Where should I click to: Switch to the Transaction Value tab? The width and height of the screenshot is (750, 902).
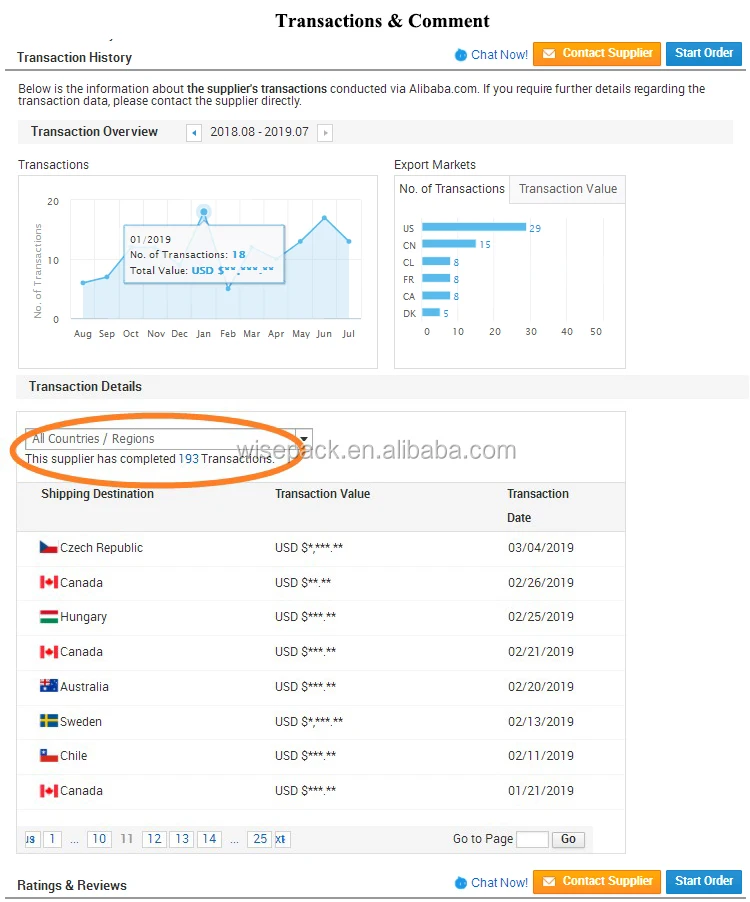click(x=567, y=189)
